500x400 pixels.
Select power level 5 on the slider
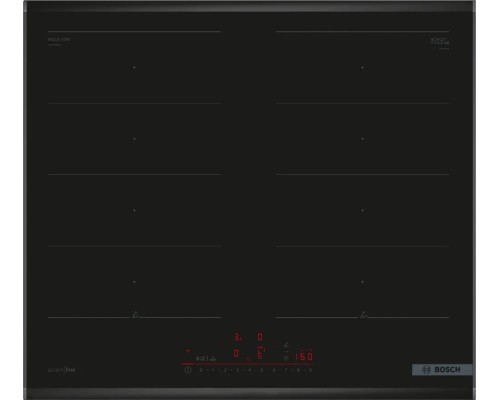(262, 370)
